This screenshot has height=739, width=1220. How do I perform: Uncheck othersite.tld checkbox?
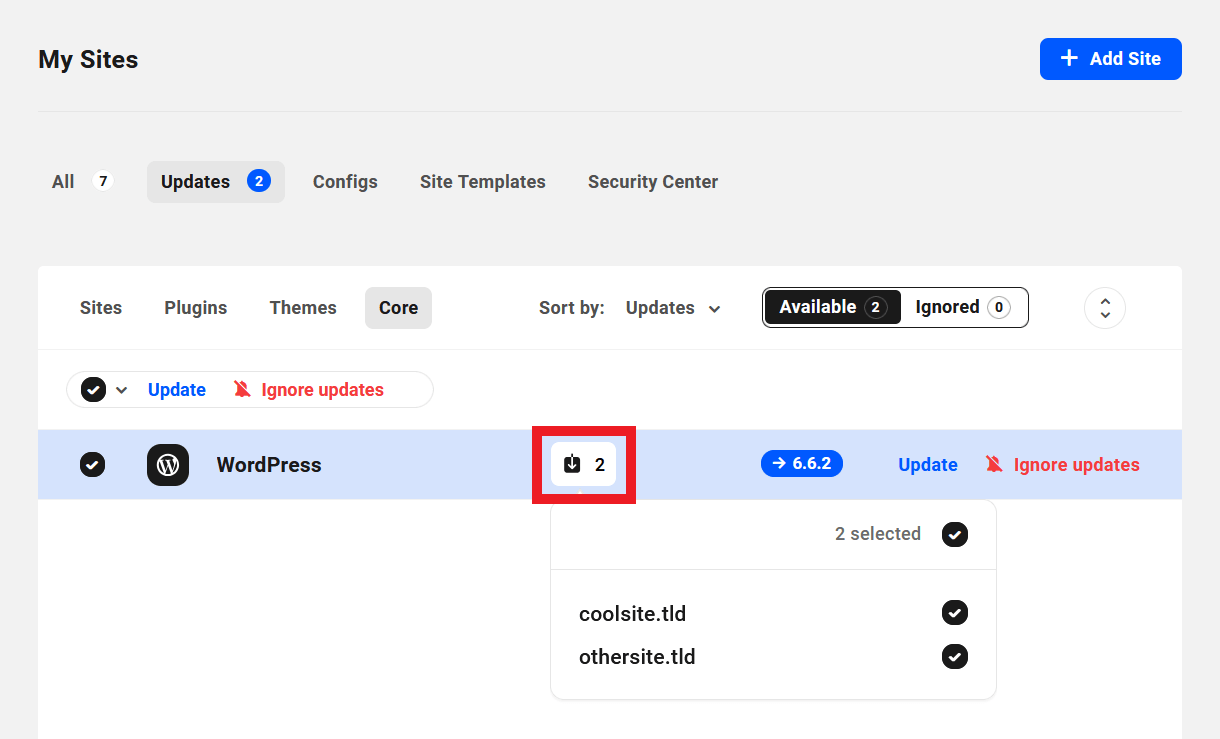[955, 657]
